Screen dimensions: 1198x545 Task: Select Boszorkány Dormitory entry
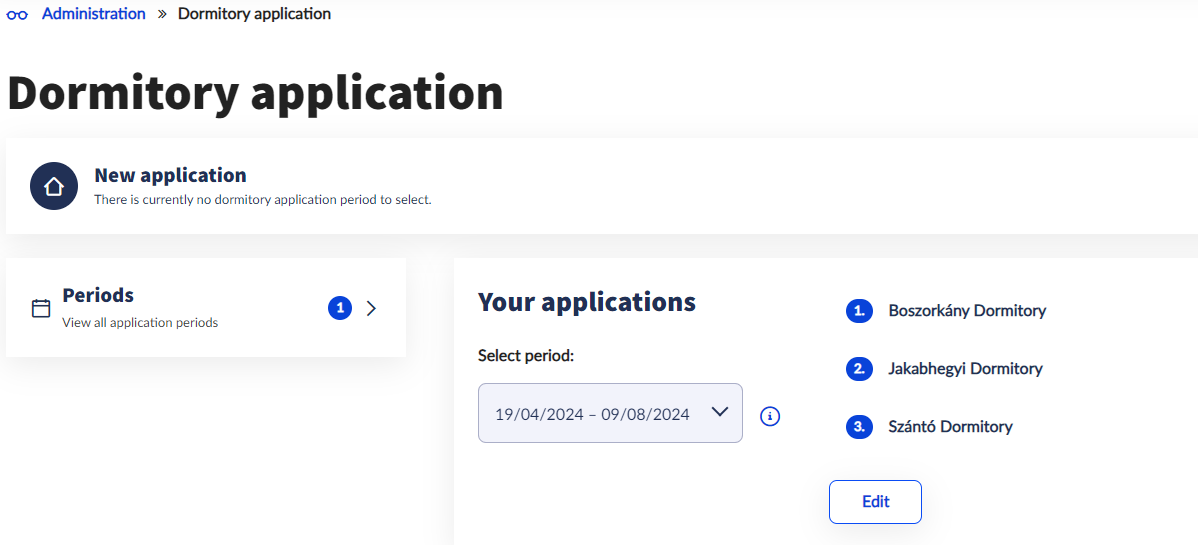point(966,311)
